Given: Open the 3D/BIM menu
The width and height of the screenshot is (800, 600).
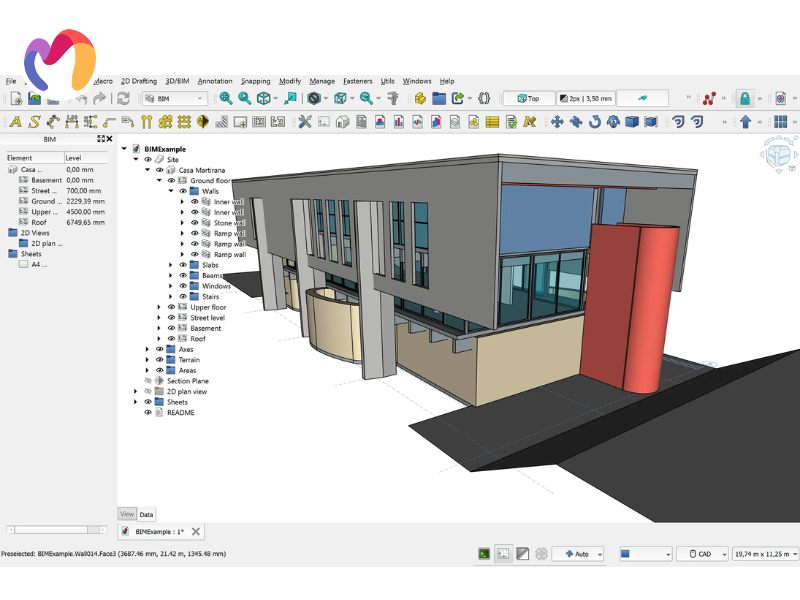Looking at the screenshot, I should pos(176,81).
